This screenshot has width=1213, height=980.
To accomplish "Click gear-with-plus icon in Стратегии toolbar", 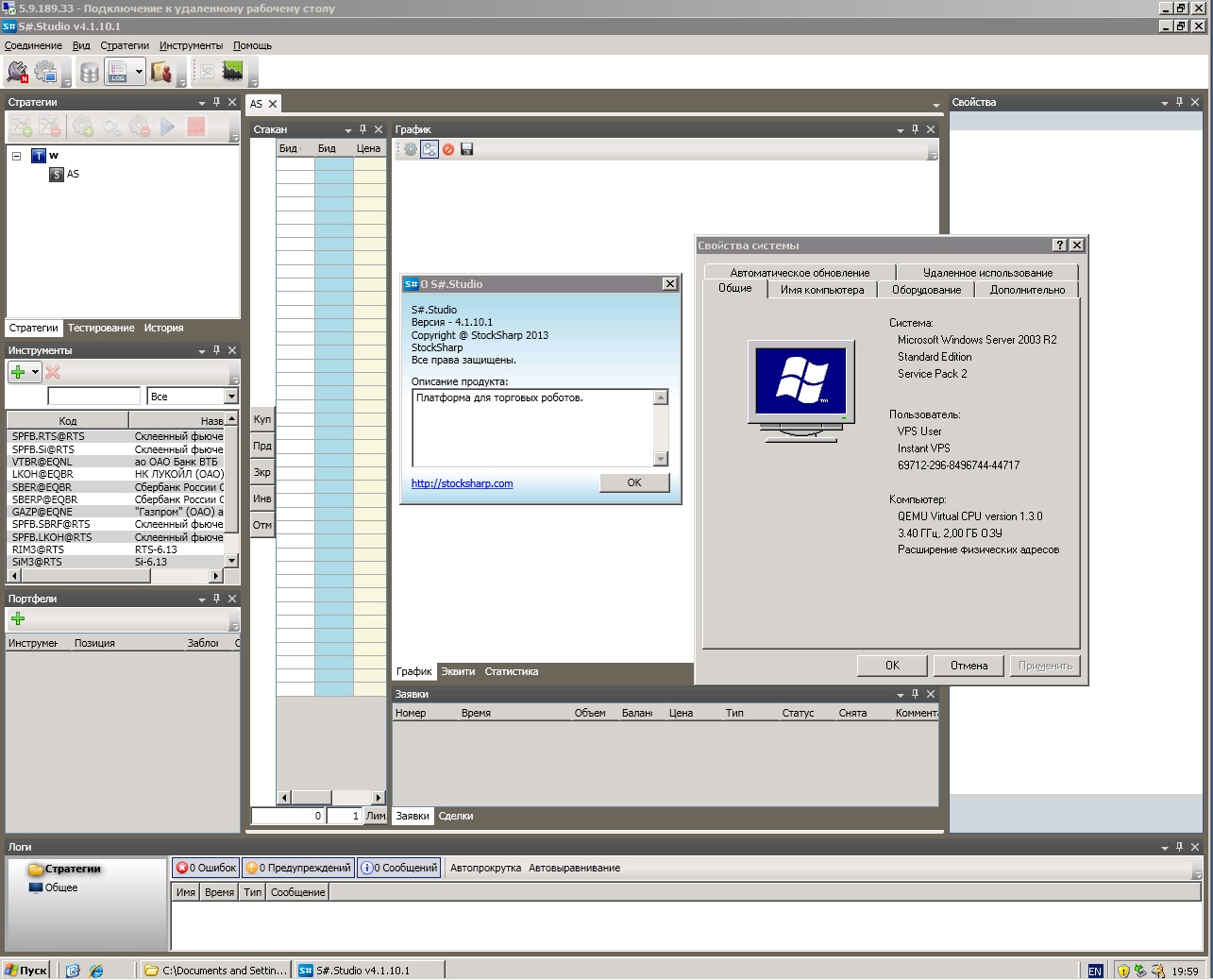I will pos(83,127).
